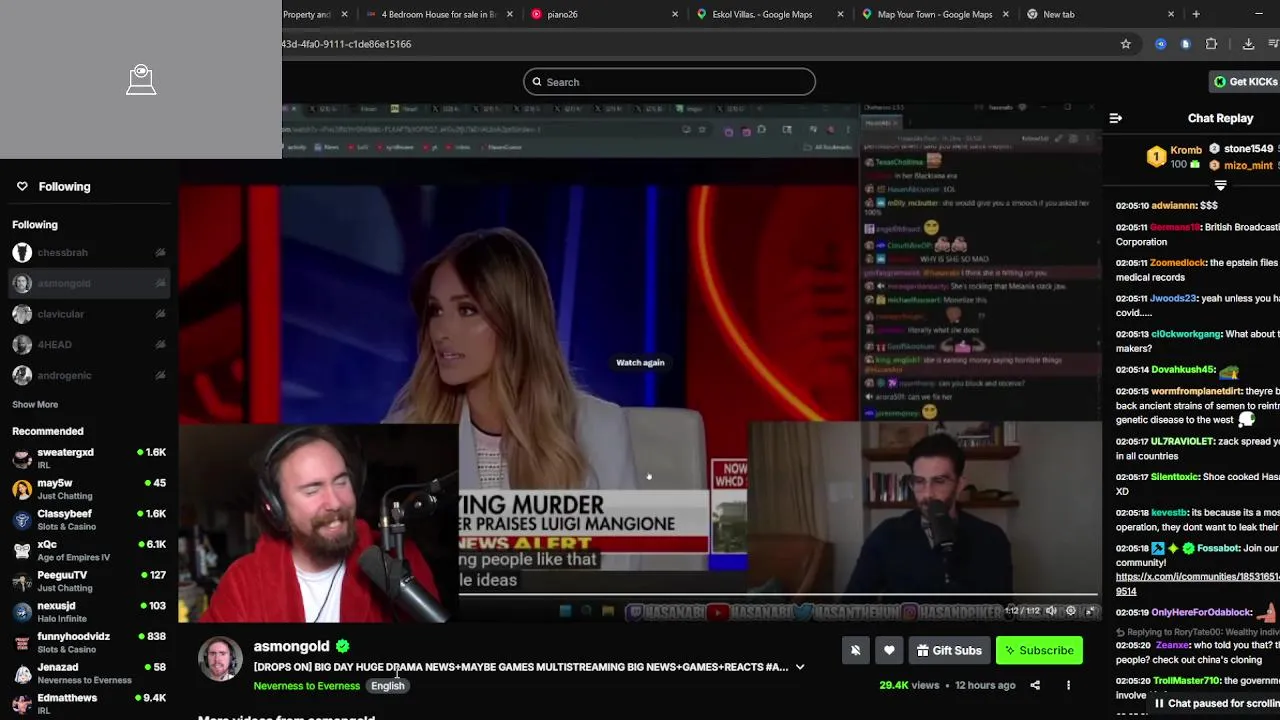Click the blue eye extension icon
This screenshot has height=720, width=1280.
(1160, 44)
